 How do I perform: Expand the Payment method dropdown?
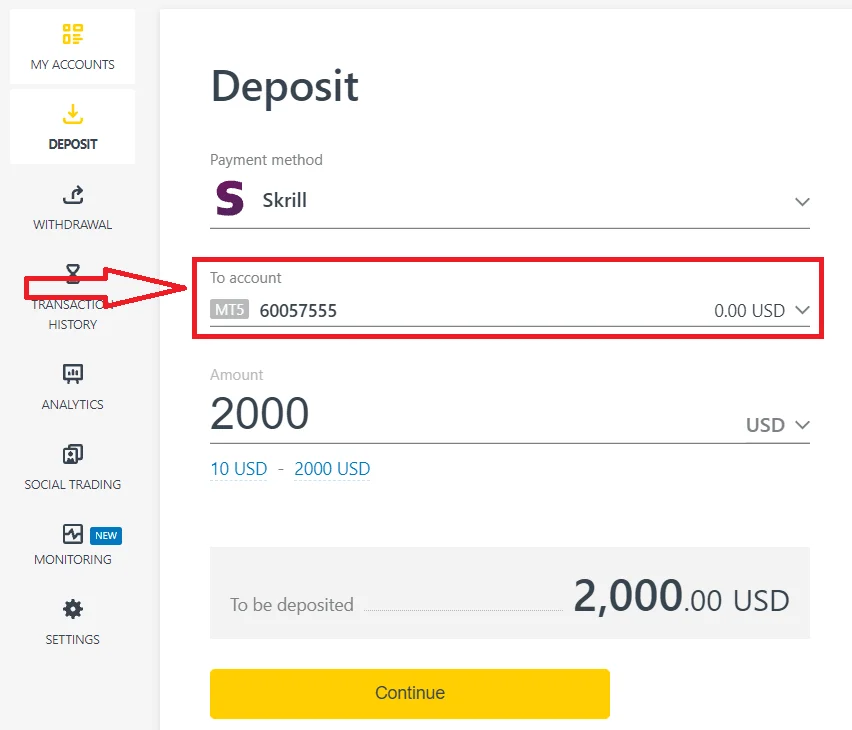(x=802, y=201)
